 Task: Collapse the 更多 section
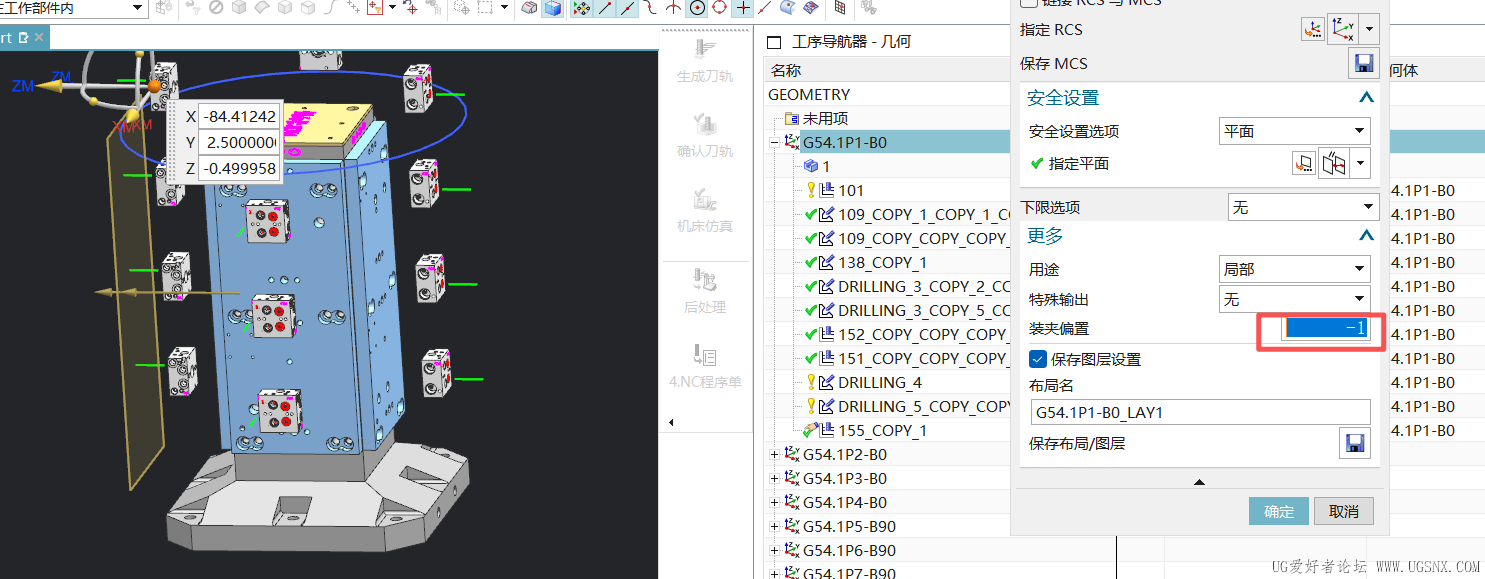click(1366, 236)
